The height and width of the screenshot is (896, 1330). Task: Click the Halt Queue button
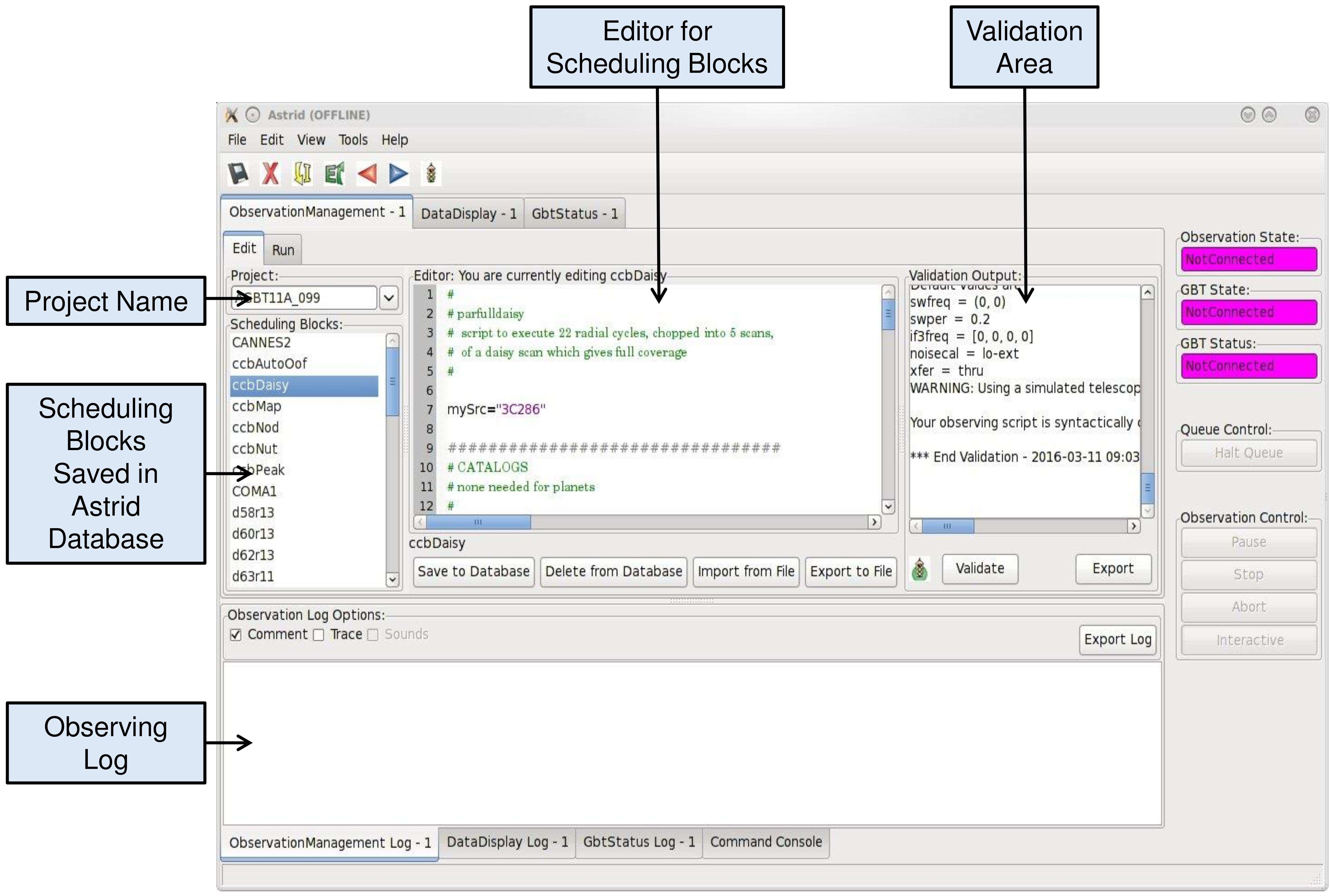click(1249, 453)
